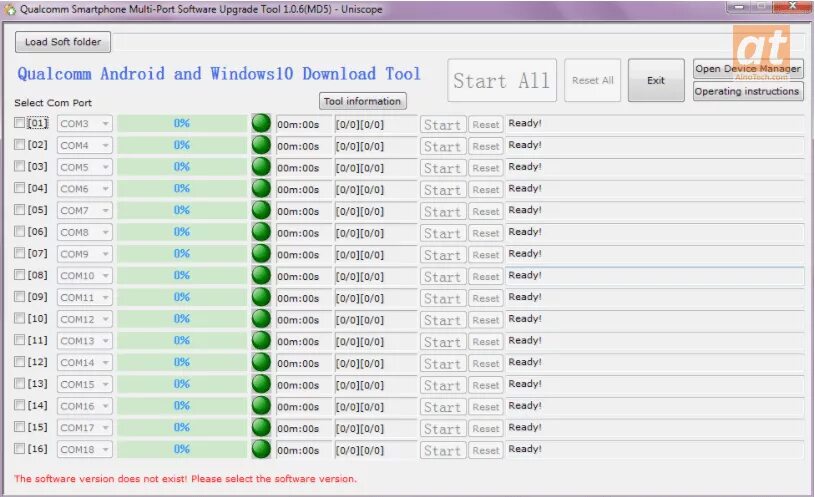815x497 pixels.
Task: Click the timer field in row 03
Action: click(304, 168)
